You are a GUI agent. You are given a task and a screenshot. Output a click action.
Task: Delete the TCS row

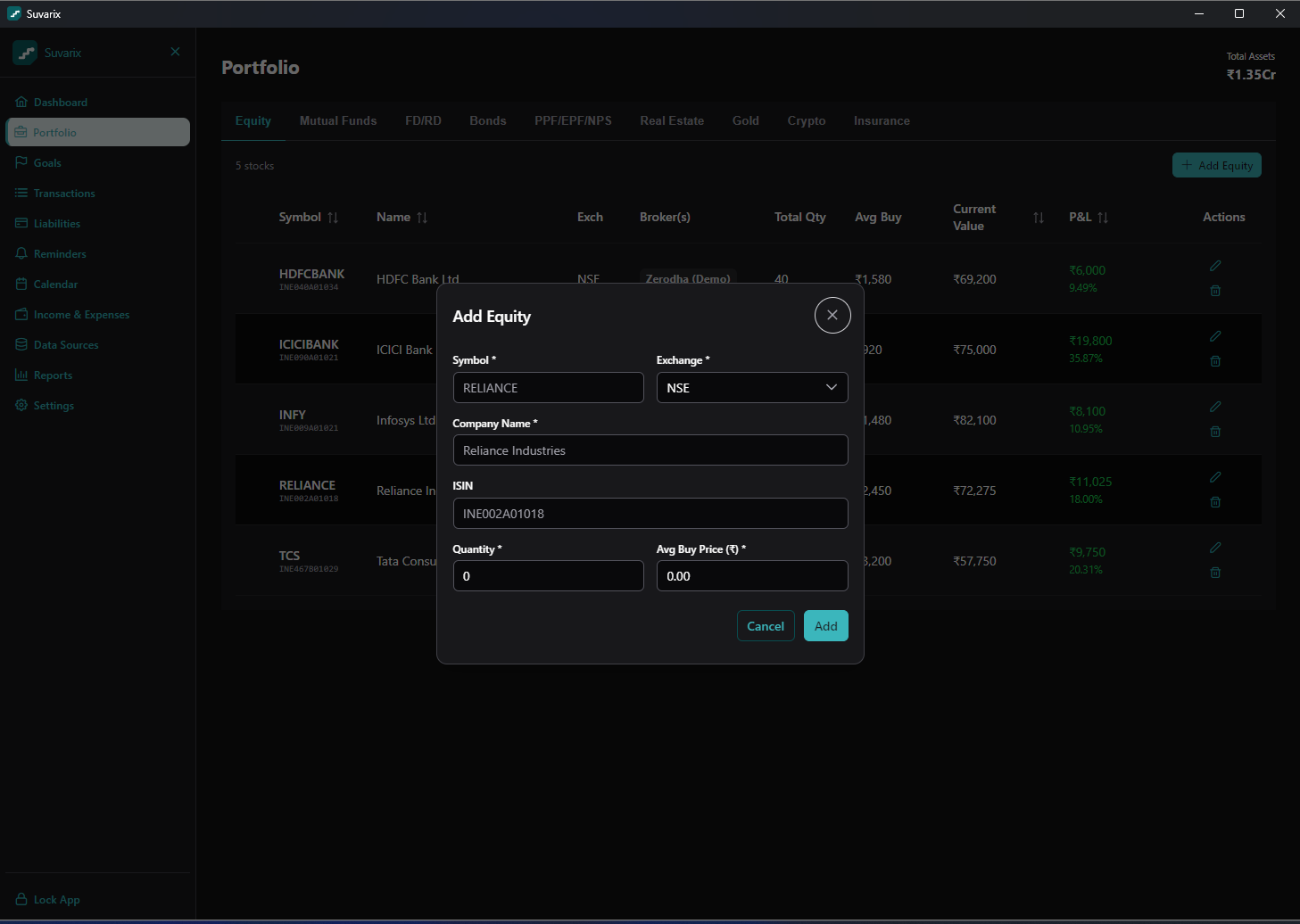point(1215,573)
